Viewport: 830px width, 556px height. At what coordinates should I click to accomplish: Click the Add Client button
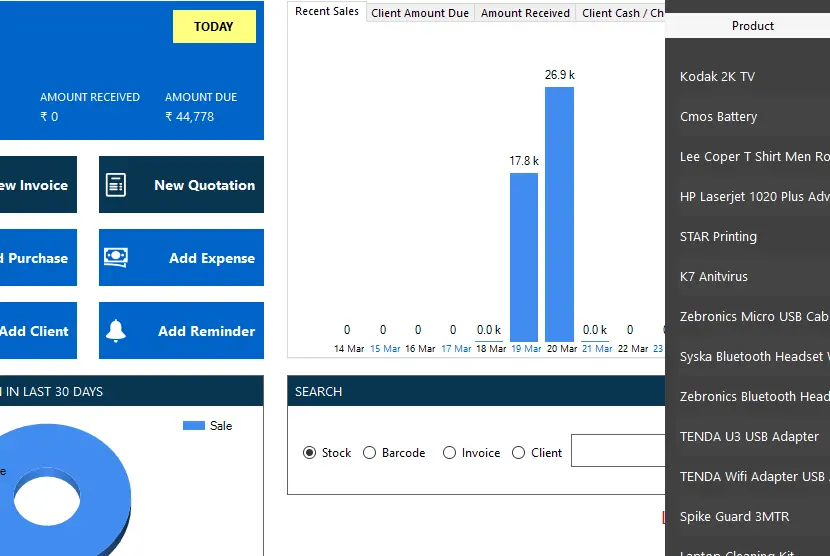(36, 331)
